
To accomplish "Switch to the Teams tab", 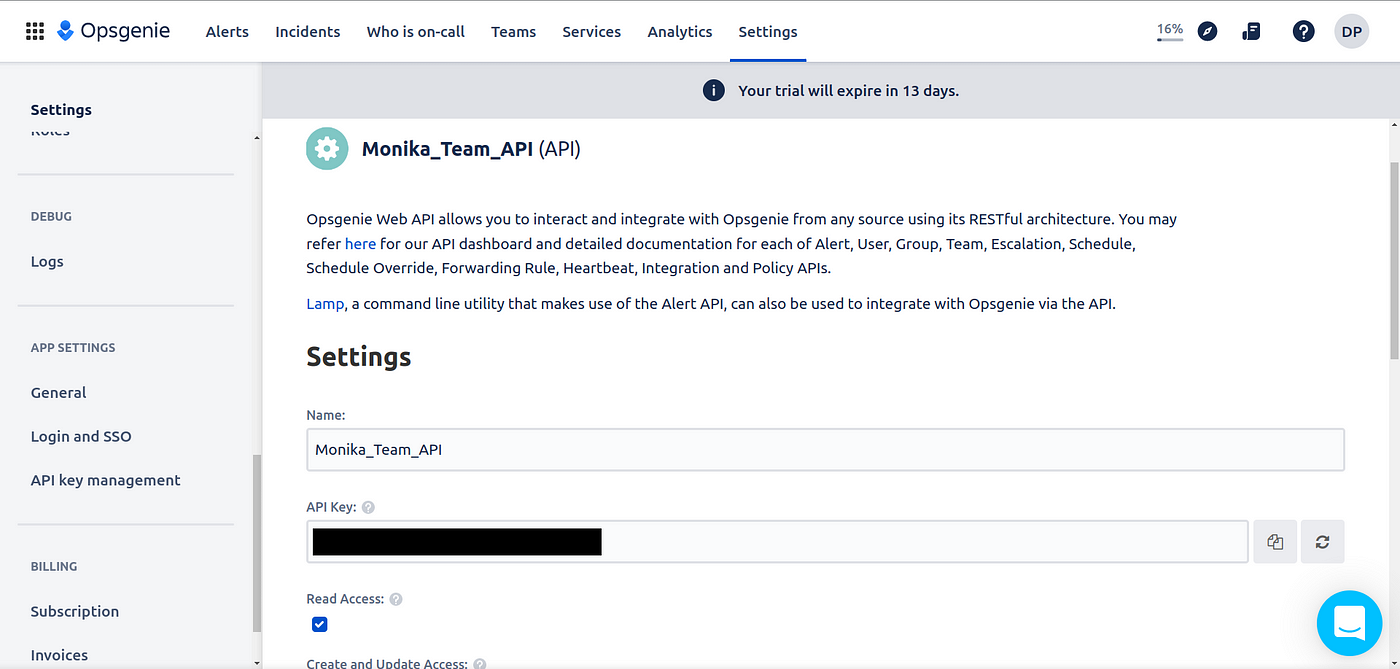I will [x=514, y=31].
